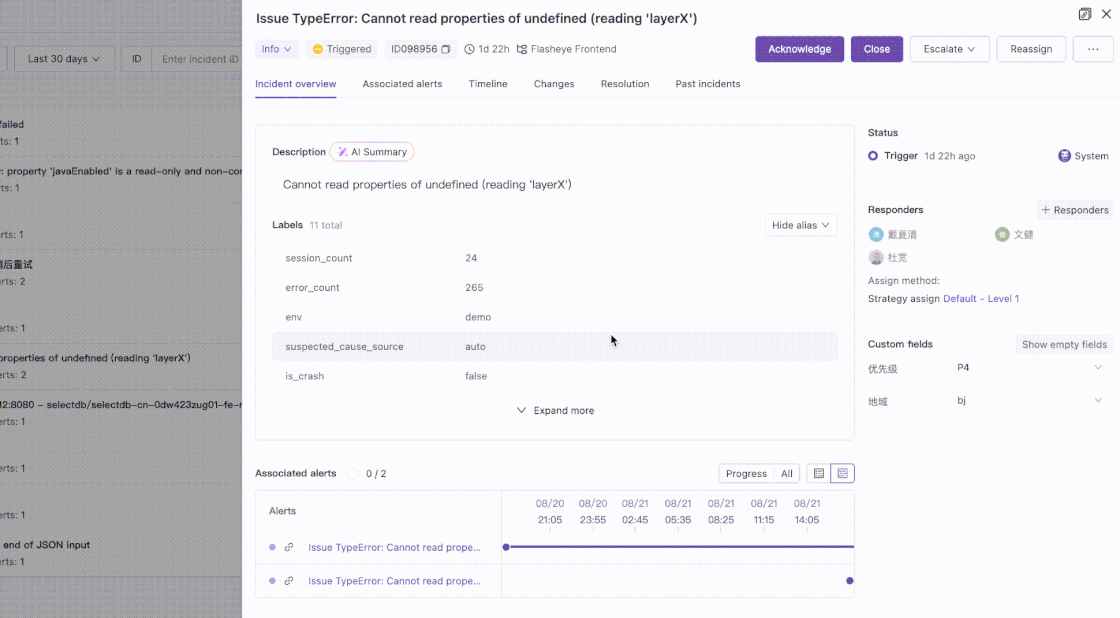The width and height of the screenshot is (1120, 618).
Task: Toggle the All alerts filter
Action: (x=787, y=473)
